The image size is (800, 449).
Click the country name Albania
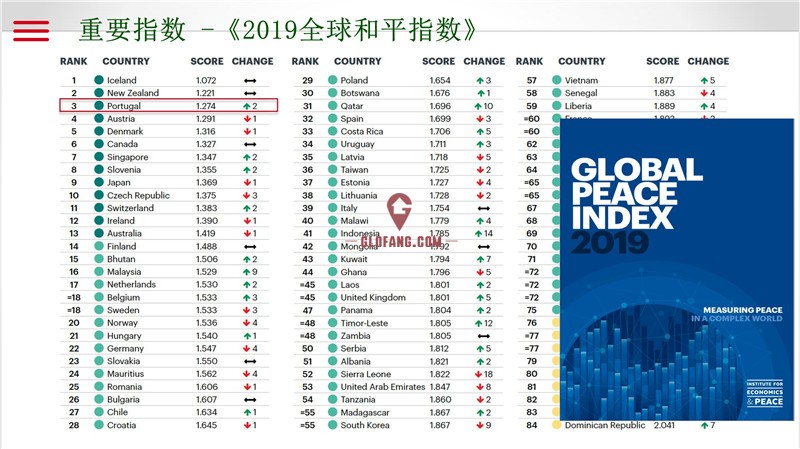[x=355, y=361]
